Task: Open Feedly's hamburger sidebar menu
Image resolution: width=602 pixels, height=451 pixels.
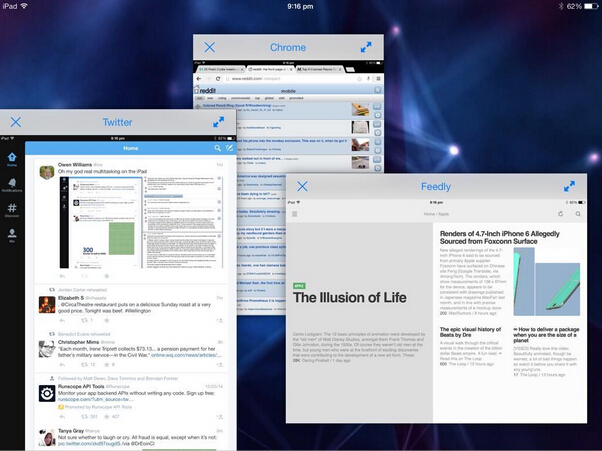Action: [x=294, y=214]
